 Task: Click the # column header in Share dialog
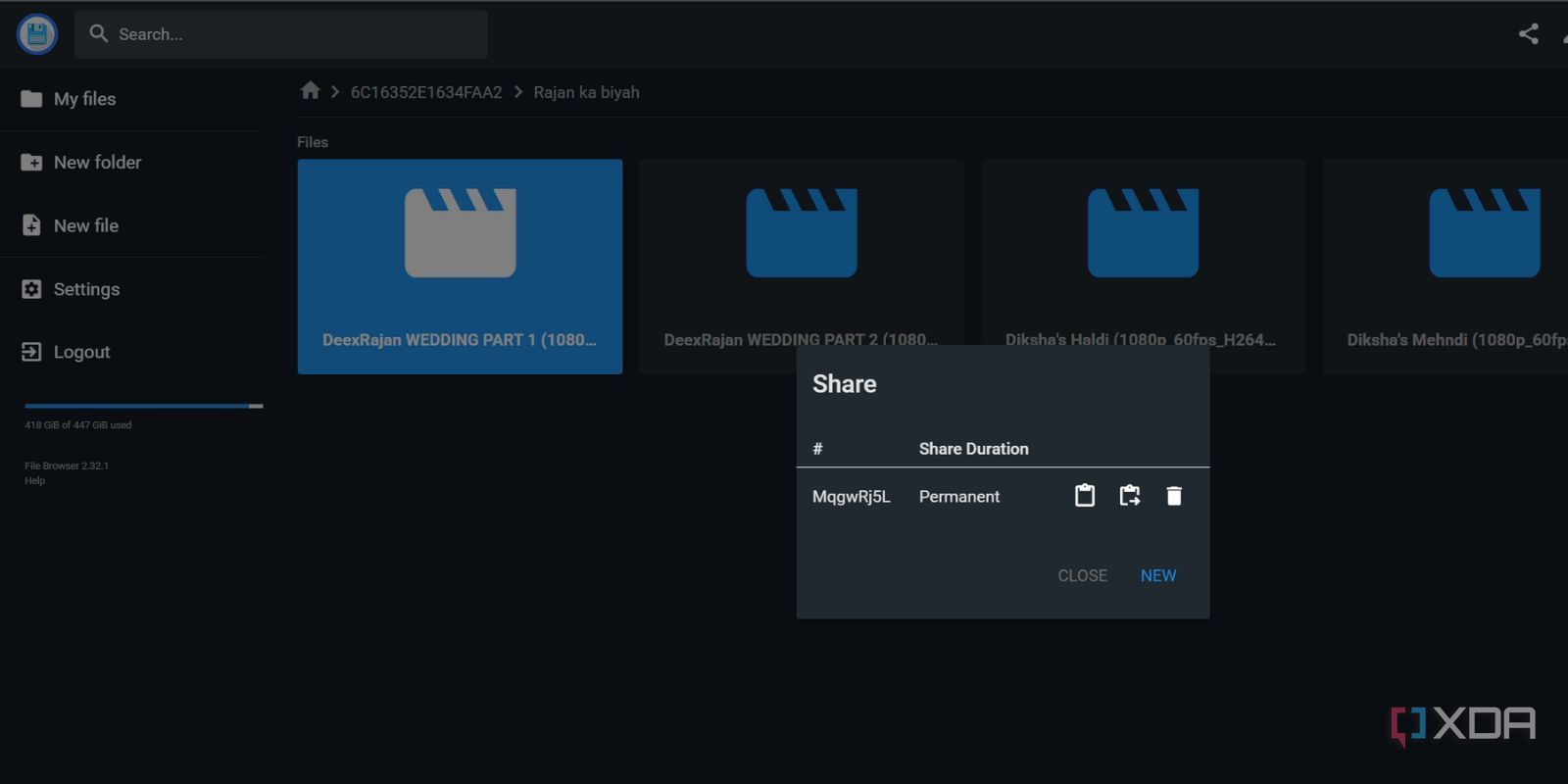pyautogui.click(x=817, y=449)
